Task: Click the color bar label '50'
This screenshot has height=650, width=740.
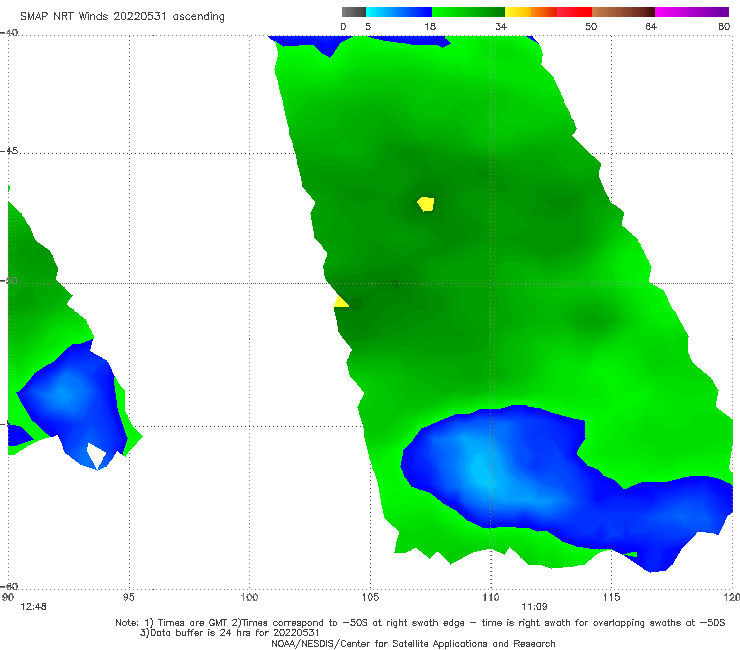Action: (591, 27)
